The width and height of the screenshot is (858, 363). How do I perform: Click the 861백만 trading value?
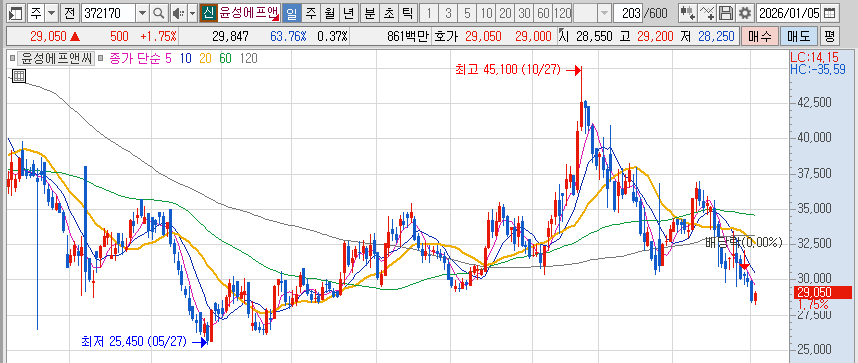(408, 37)
